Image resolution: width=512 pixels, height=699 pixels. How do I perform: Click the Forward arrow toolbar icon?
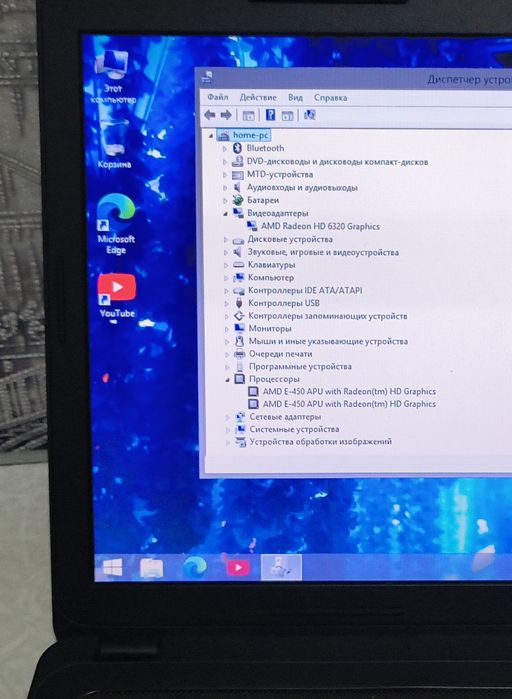point(226,115)
